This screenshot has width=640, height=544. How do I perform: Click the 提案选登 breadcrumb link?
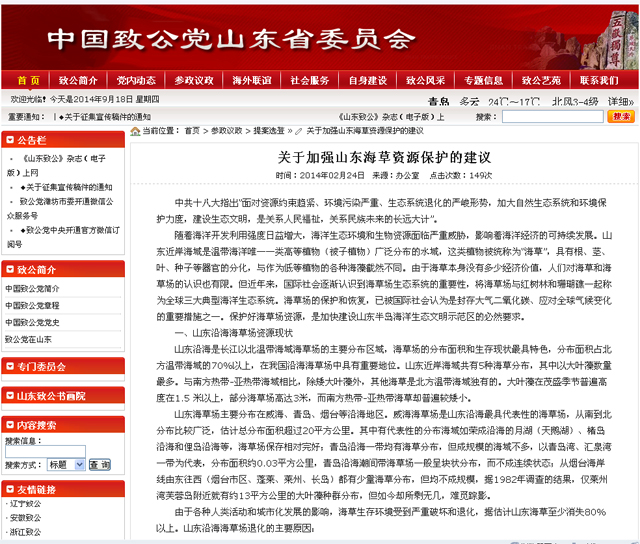pyautogui.click(x=269, y=131)
